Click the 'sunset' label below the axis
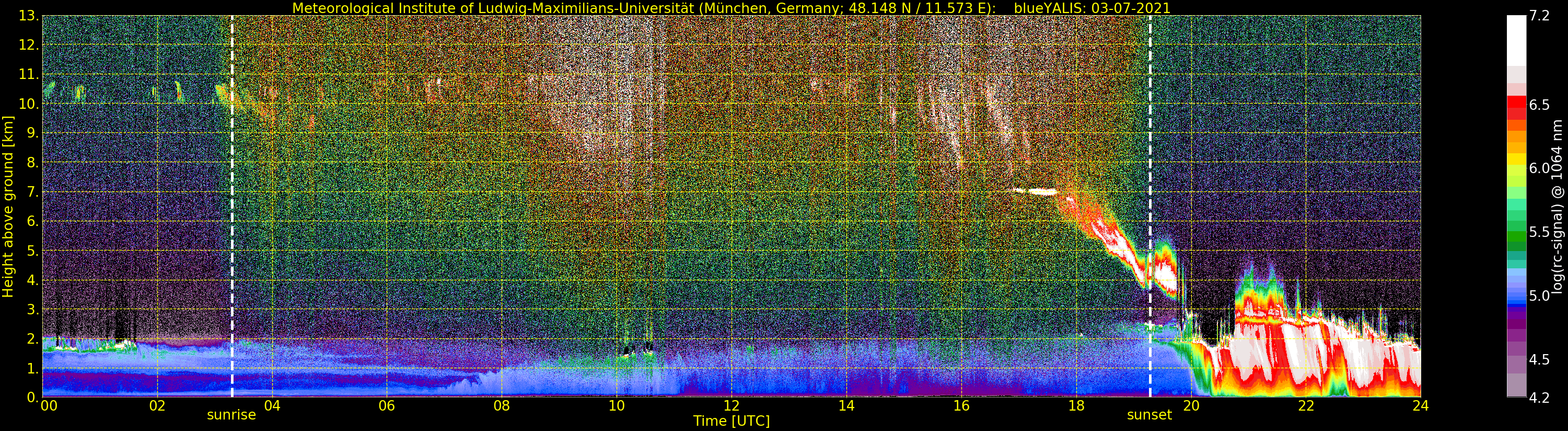This screenshot has width=1568, height=431. [1149, 415]
